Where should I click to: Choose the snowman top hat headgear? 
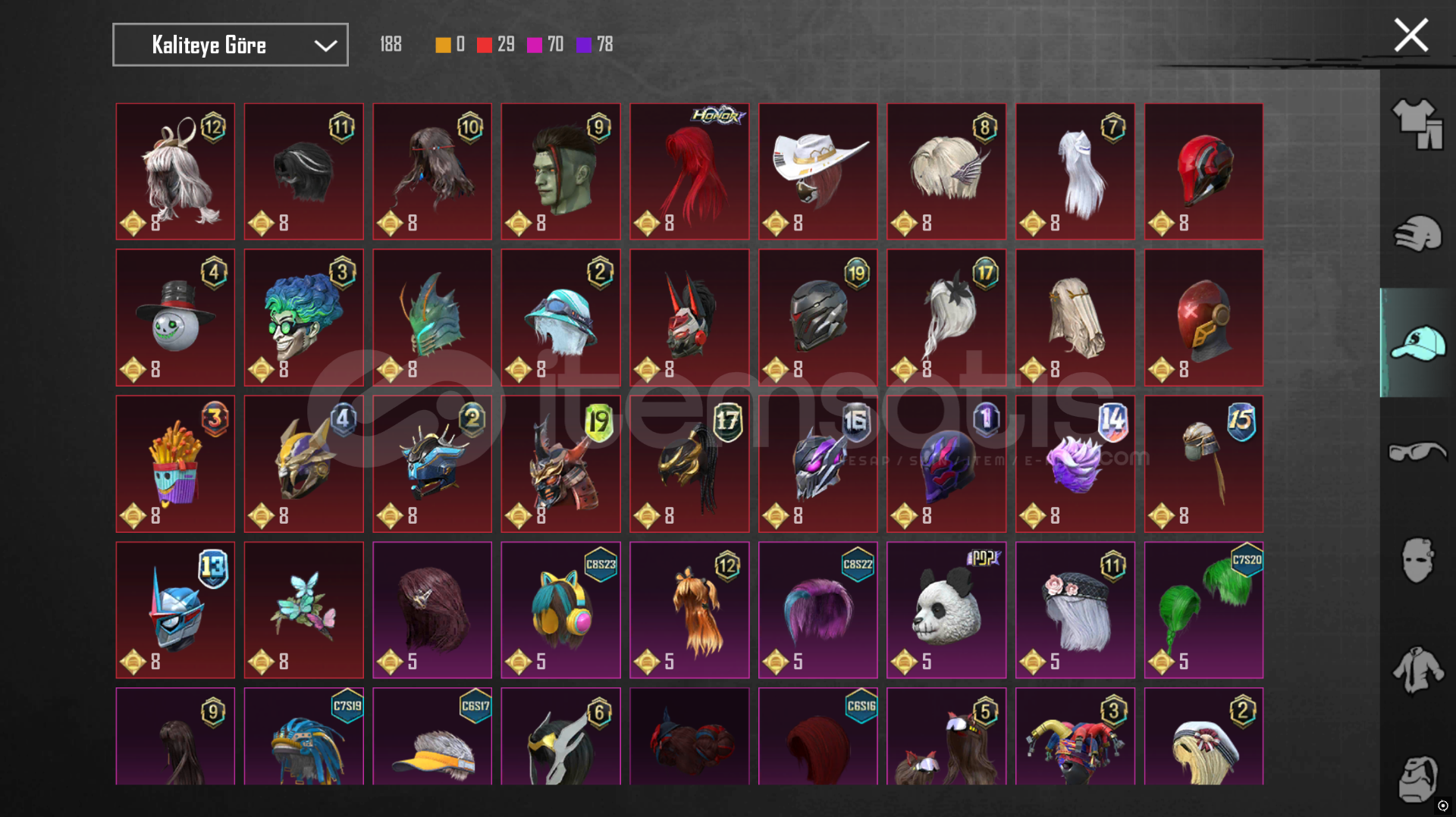[x=175, y=318]
